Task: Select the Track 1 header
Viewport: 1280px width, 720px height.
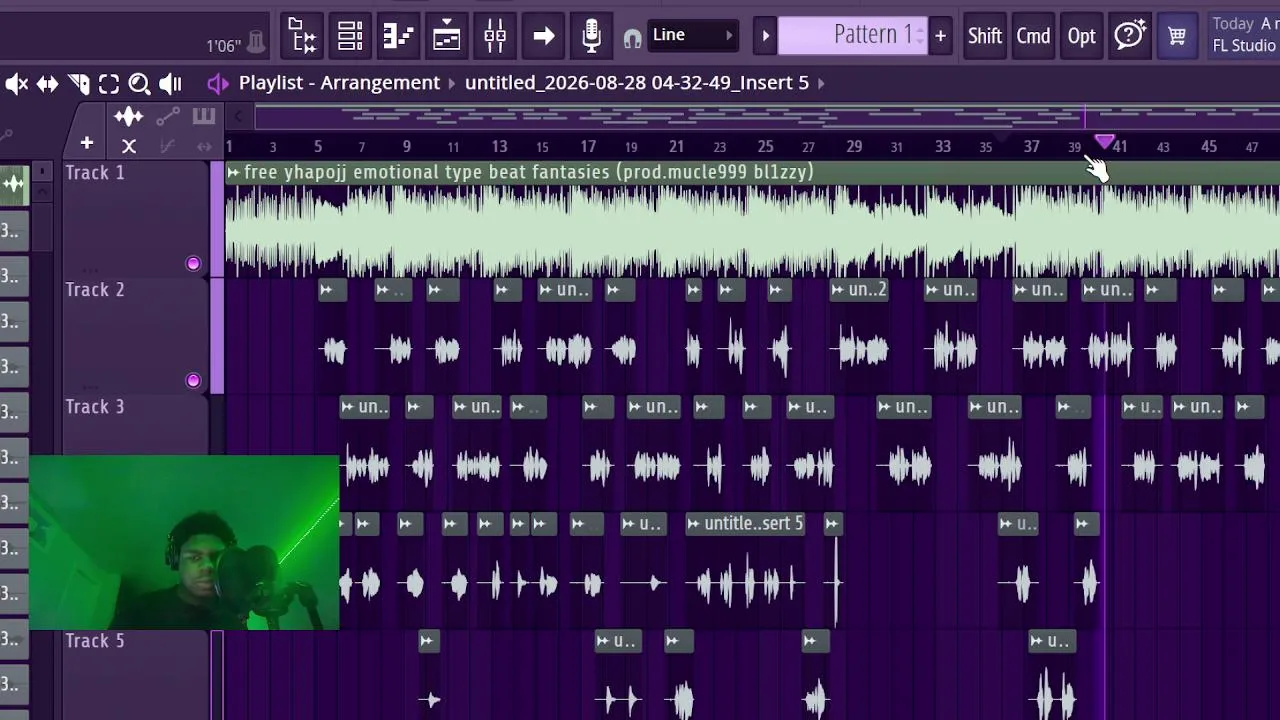Action: [x=136, y=219]
